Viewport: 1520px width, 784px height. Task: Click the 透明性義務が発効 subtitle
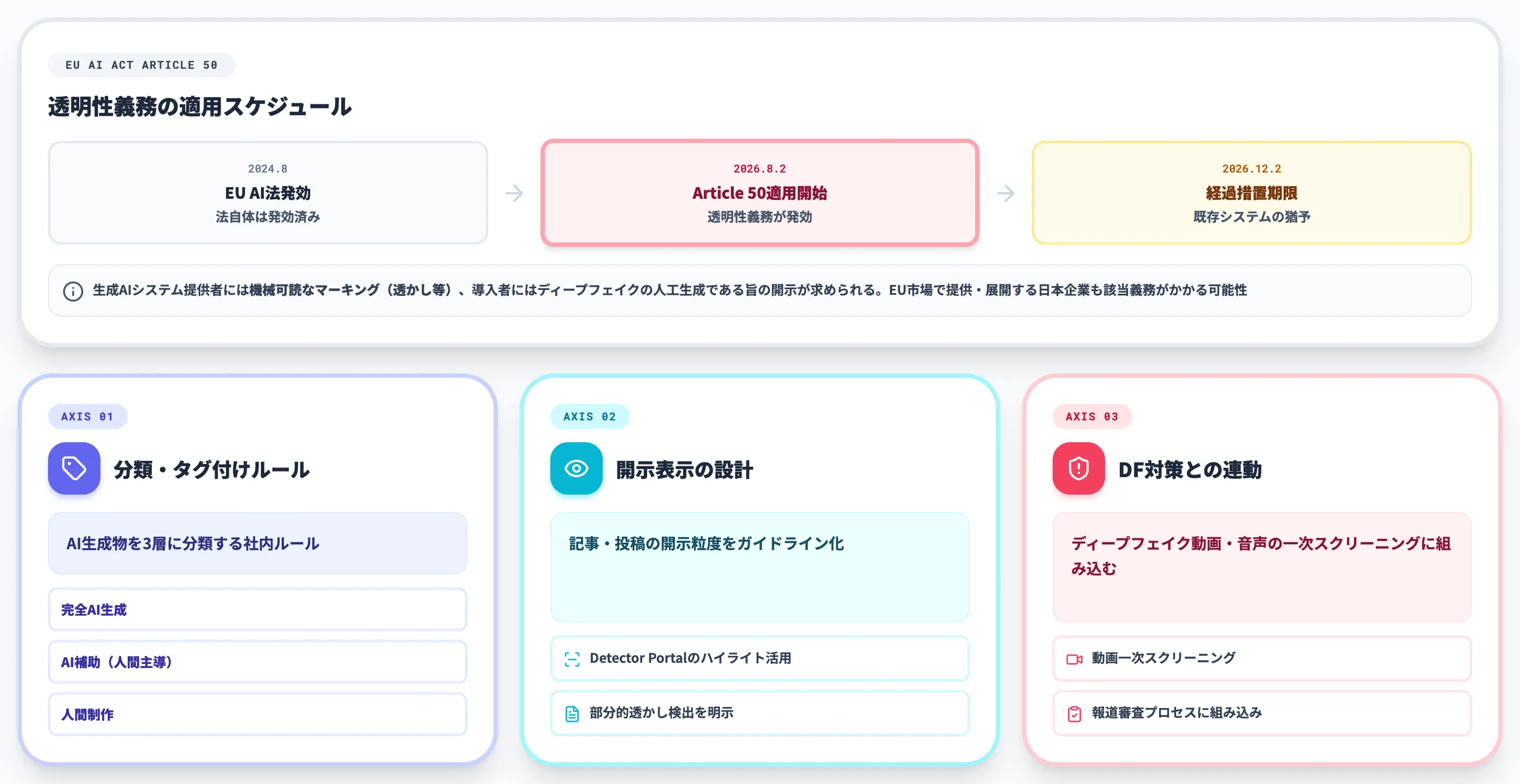point(759,217)
